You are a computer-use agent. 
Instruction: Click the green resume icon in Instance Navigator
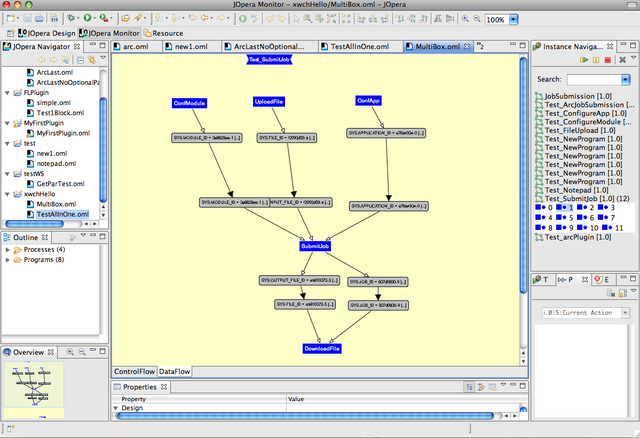coord(584,60)
